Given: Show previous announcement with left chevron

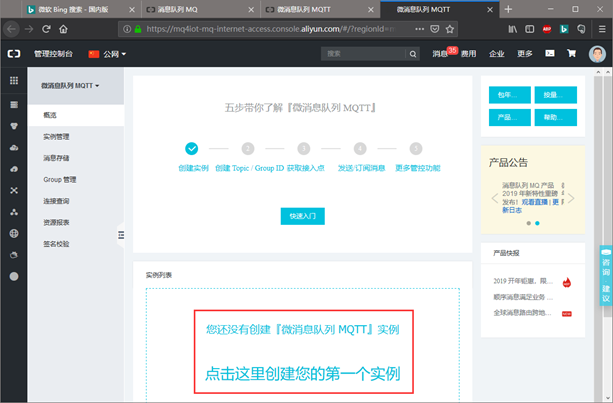Looking at the screenshot, I should click(x=495, y=199).
